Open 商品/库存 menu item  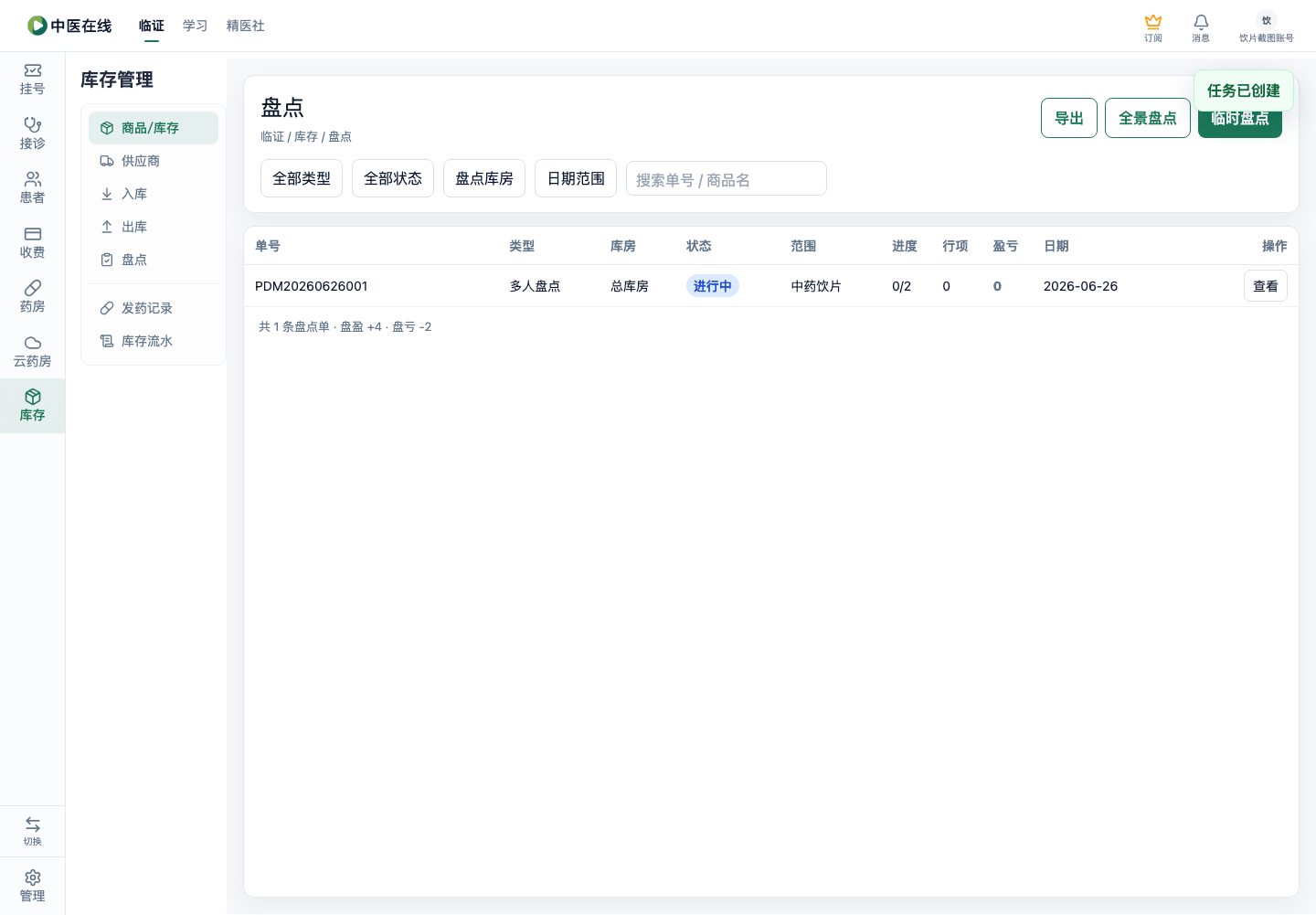[x=154, y=128]
